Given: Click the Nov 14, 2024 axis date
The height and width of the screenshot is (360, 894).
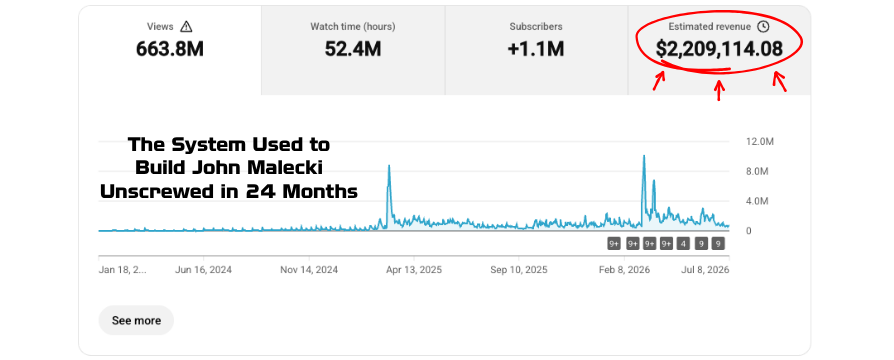Looking at the screenshot, I should [309, 270].
